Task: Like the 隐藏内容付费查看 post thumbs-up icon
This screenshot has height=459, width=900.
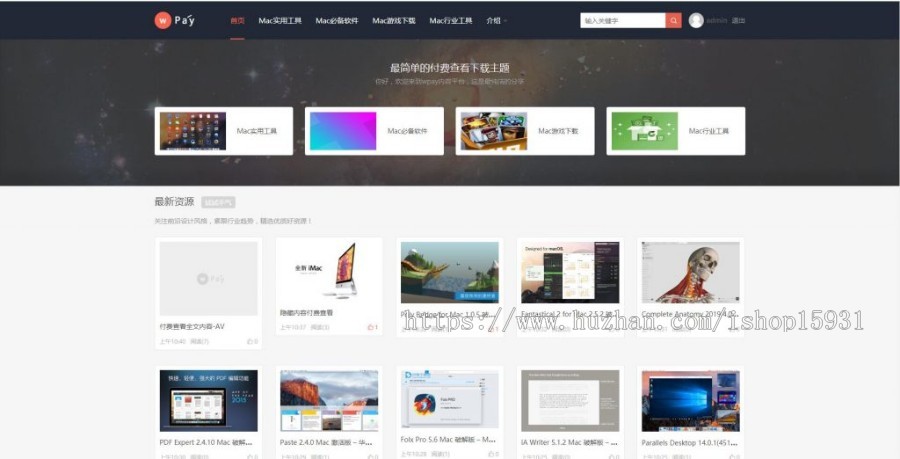Action: pyautogui.click(x=371, y=327)
